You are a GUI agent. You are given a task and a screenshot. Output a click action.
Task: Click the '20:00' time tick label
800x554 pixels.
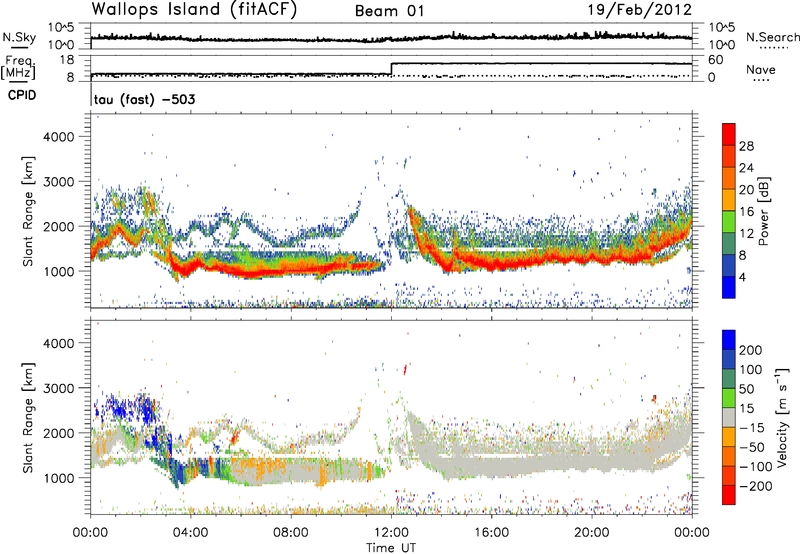coord(591,532)
